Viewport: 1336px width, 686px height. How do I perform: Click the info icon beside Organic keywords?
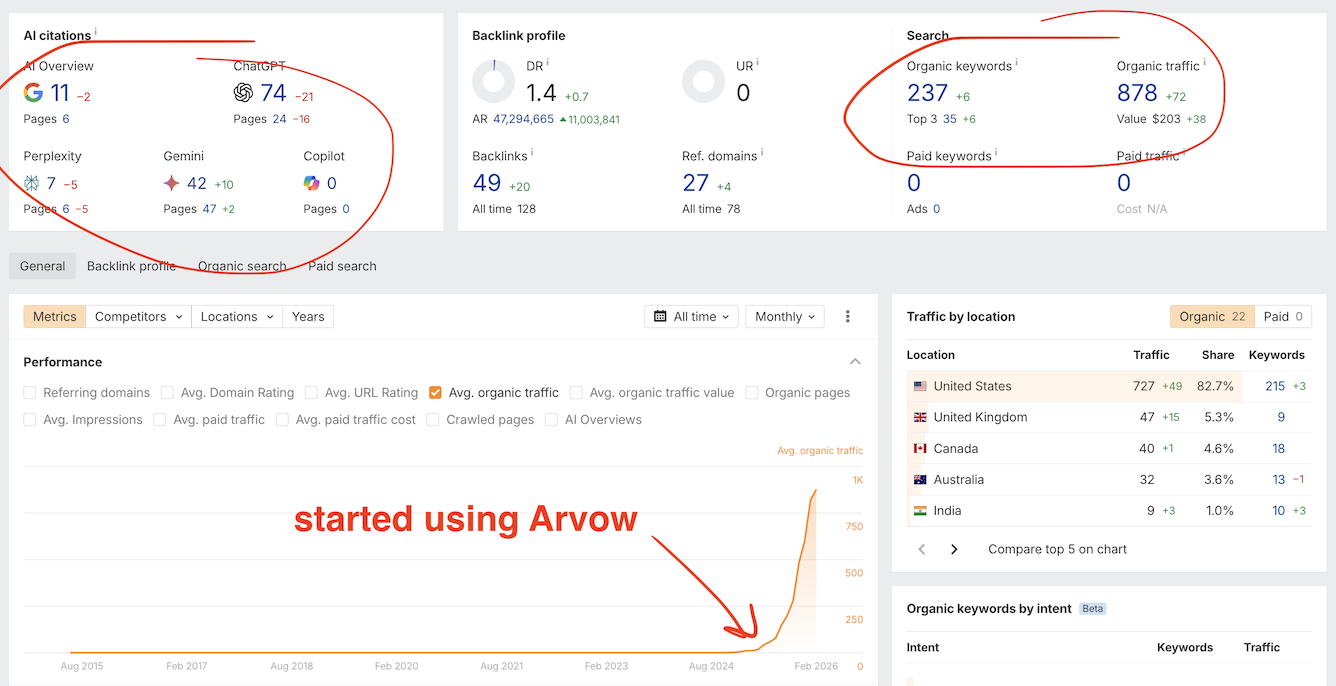coord(1017,63)
